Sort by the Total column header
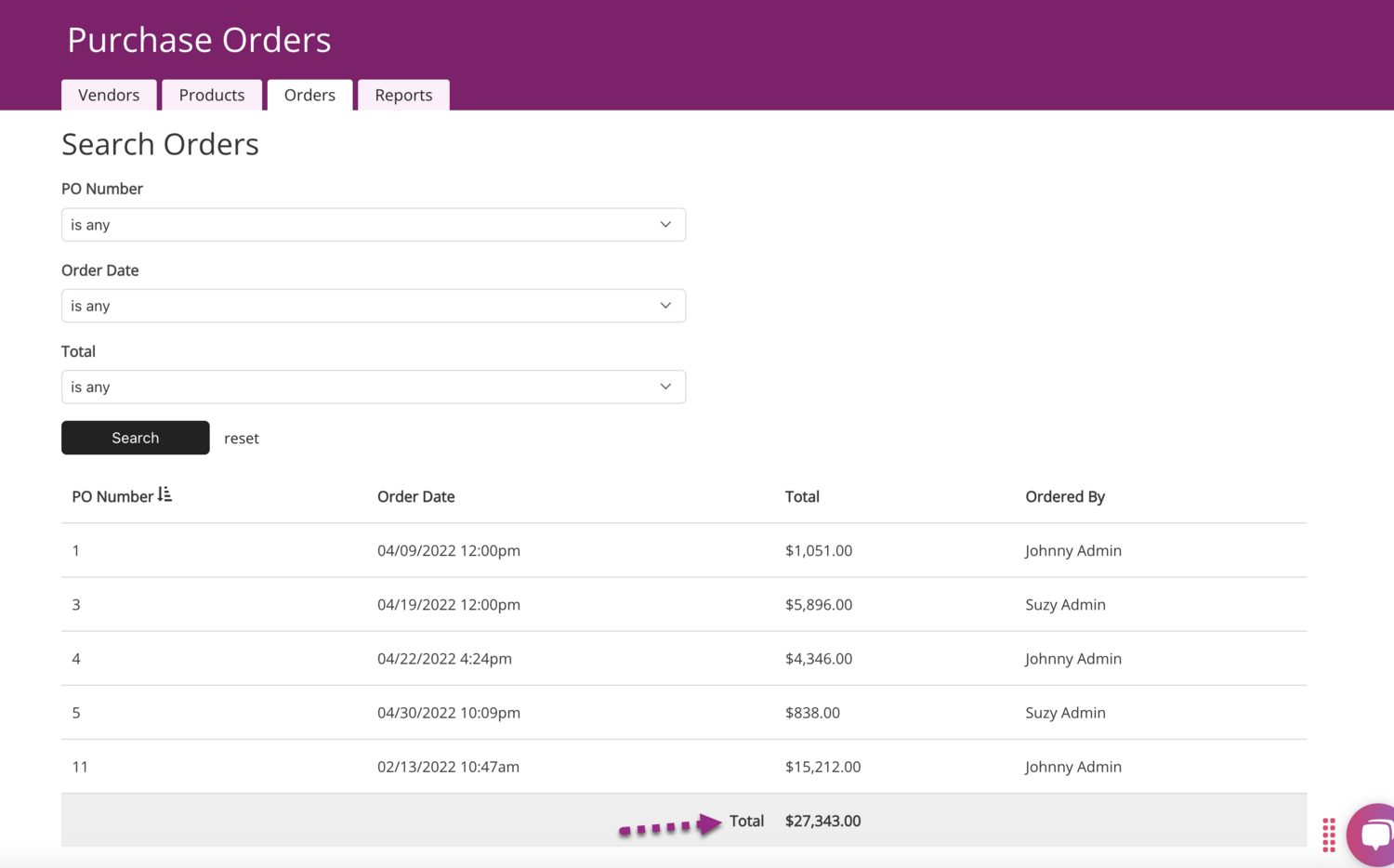The width and height of the screenshot is (1394, 868). pos(802,496)
